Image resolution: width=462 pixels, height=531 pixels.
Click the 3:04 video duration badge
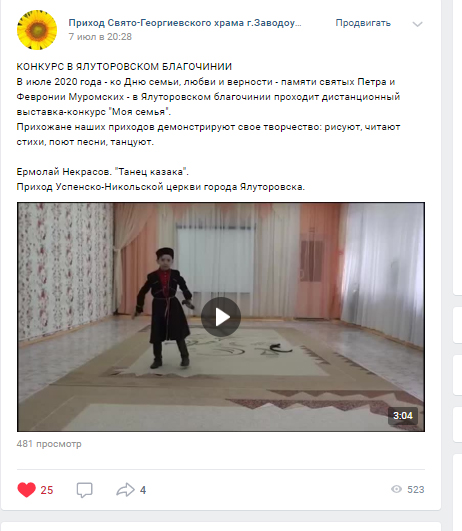(x=403, y=416)
